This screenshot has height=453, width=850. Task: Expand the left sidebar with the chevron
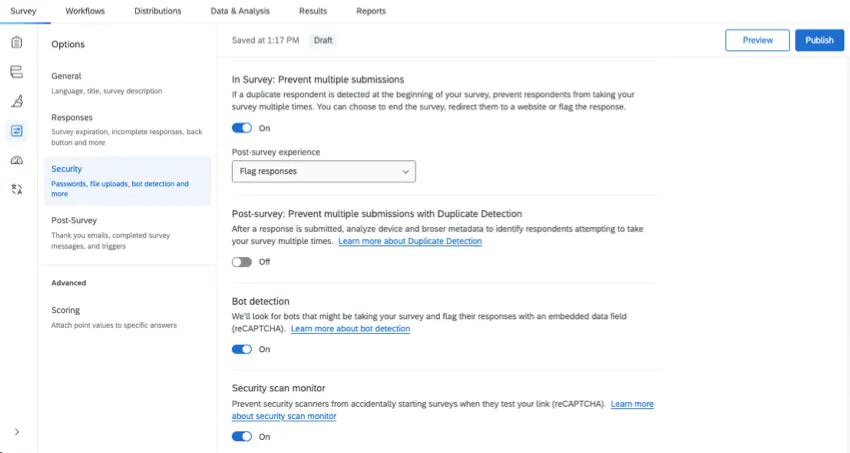pos(16,432)
